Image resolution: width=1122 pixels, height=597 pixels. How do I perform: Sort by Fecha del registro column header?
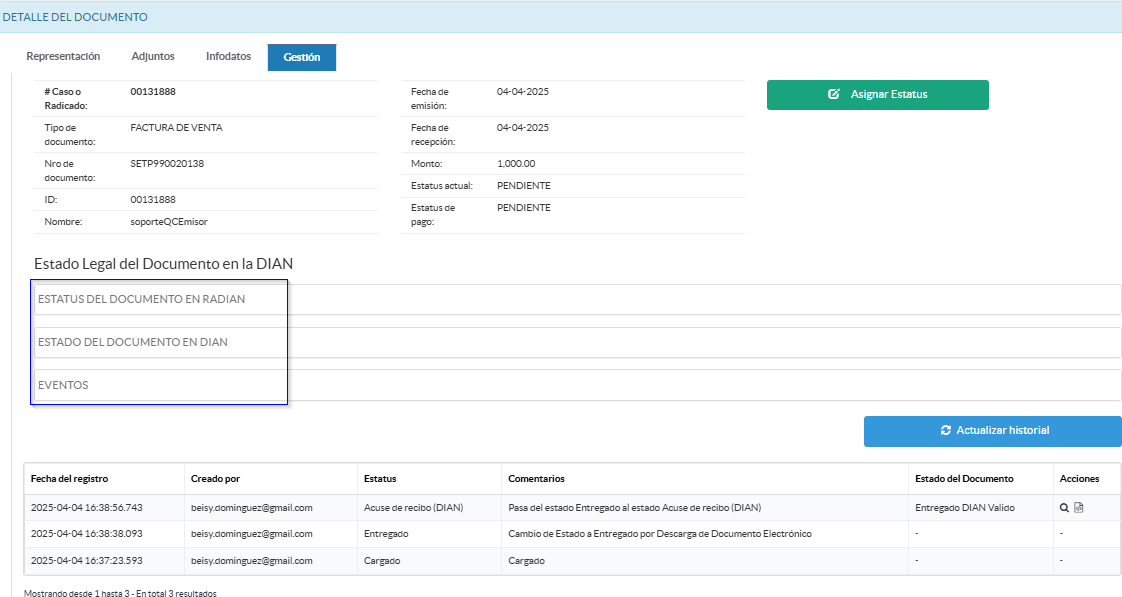click(69, 479)
